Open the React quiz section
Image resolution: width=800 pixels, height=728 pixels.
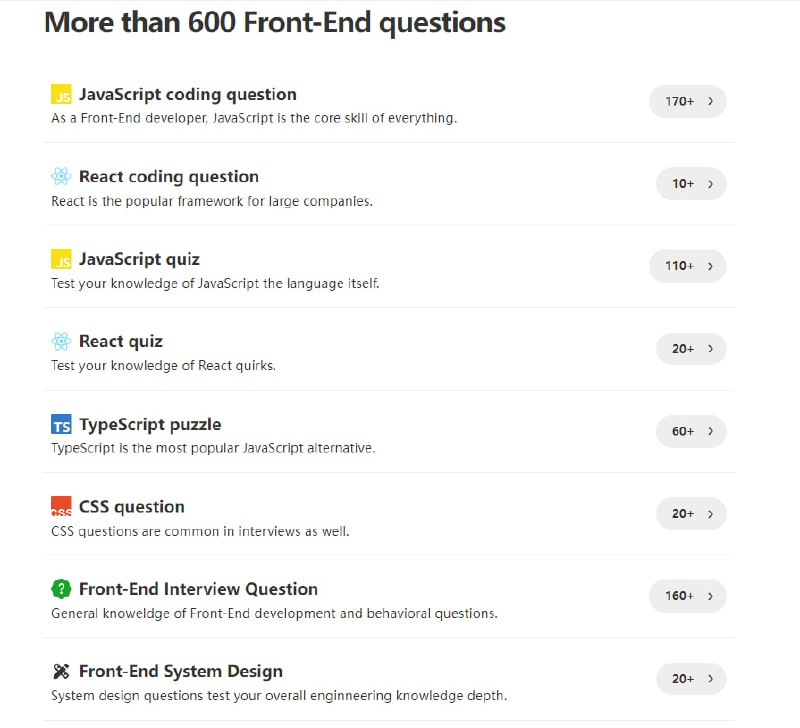pos(124,341)
